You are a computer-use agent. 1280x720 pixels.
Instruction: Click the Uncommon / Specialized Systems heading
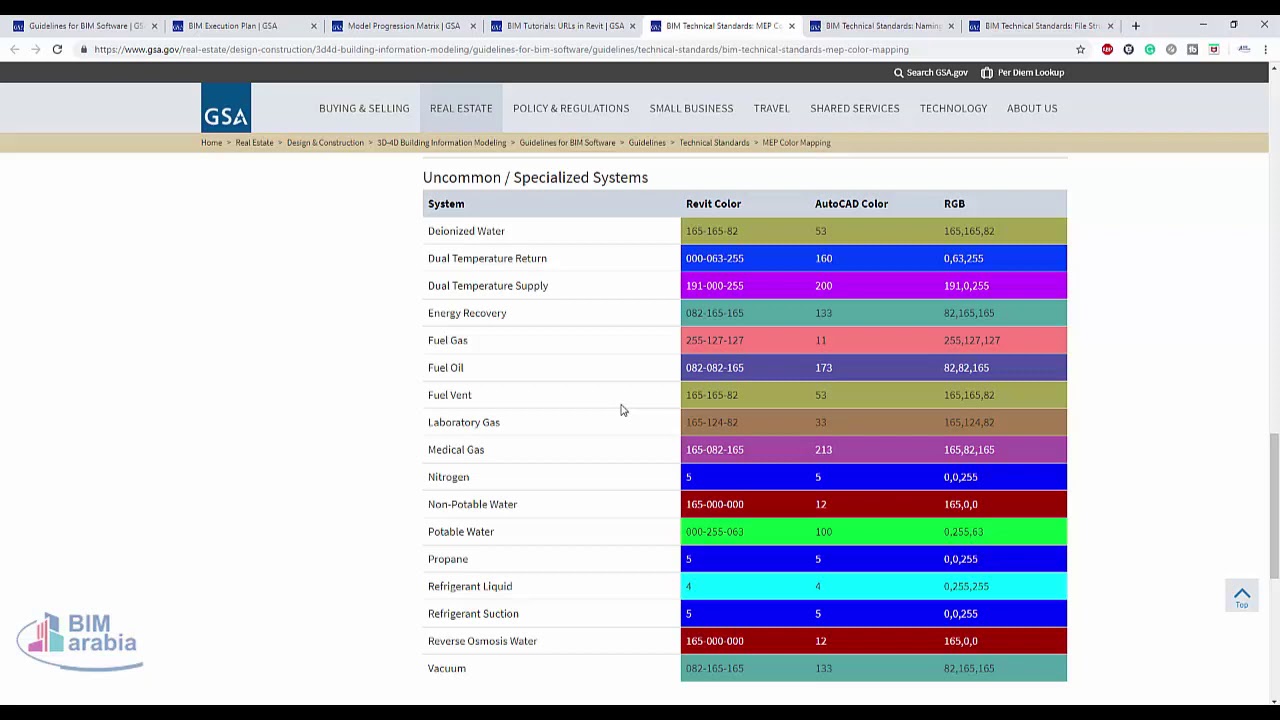(x=535, y=177)
